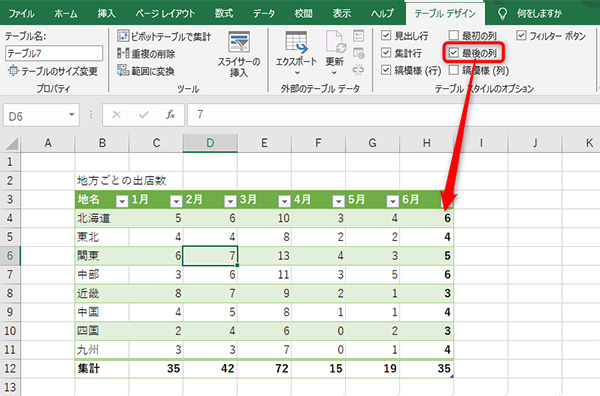
Task: Click the Remove Duplicates (重複の削除) icon
Action: point(122,53)
